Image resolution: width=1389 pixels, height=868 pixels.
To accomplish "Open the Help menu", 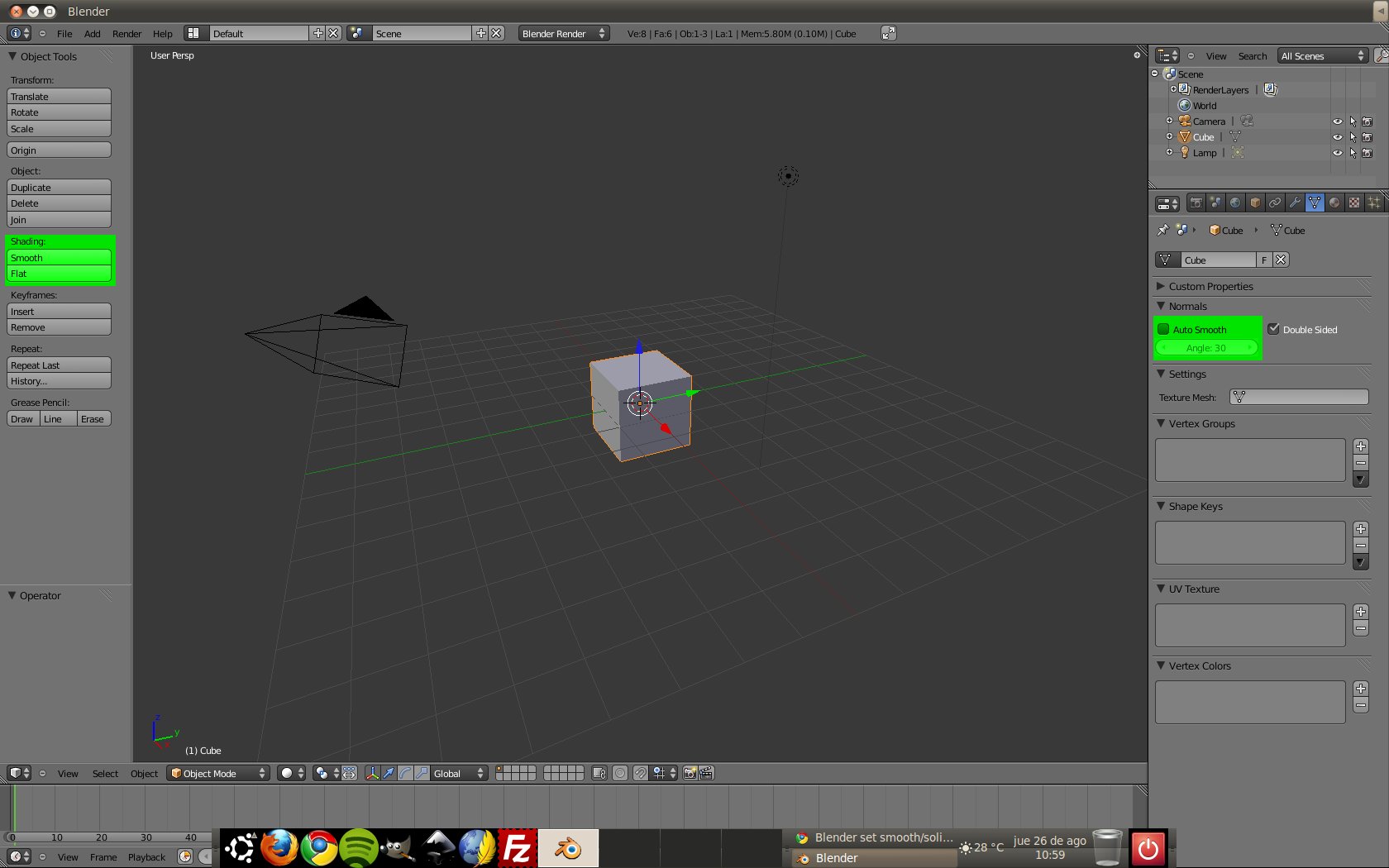I will pyautogui.click(x=163, y=34).
